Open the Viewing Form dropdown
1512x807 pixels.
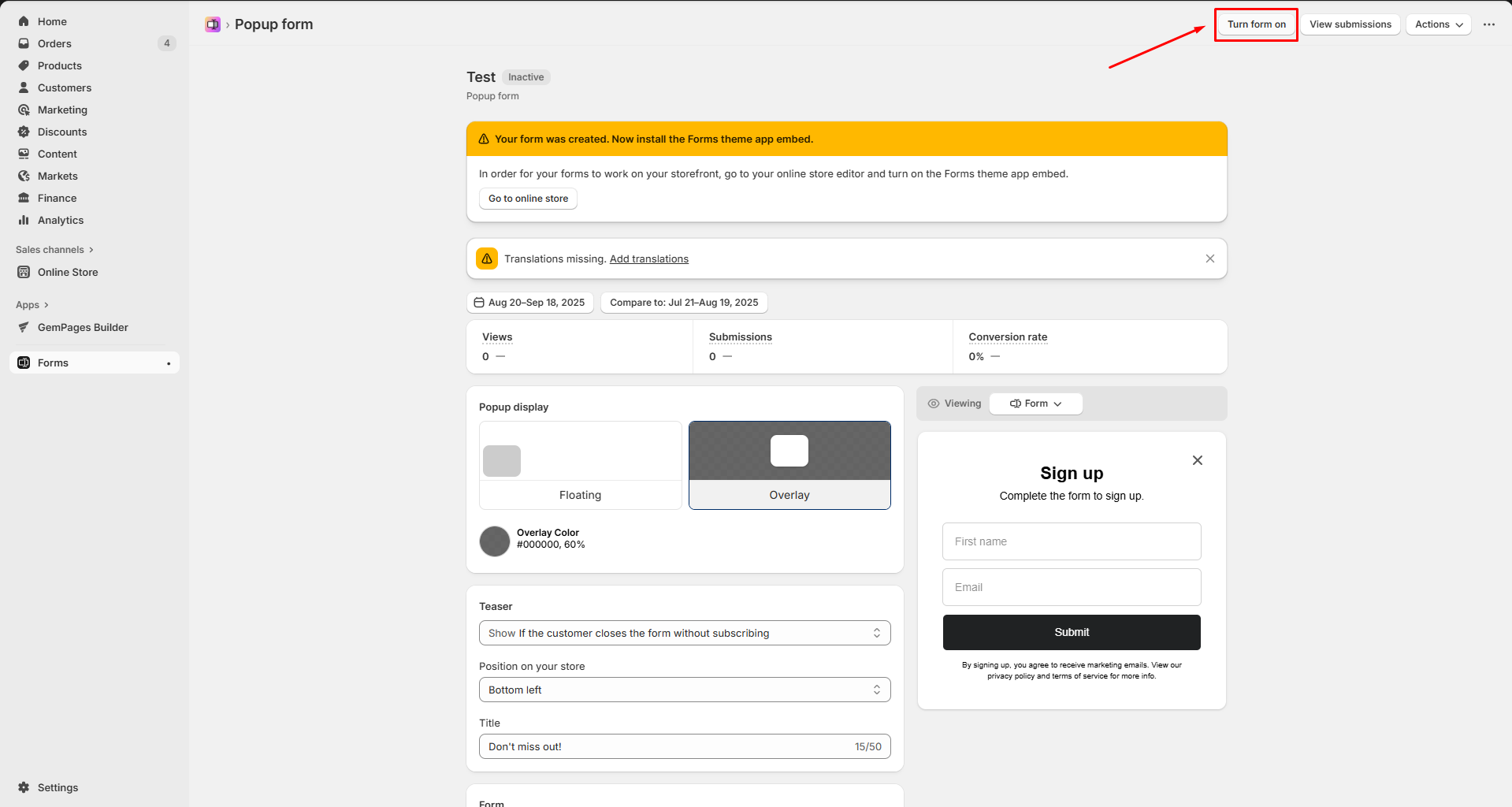(1035, 403)
